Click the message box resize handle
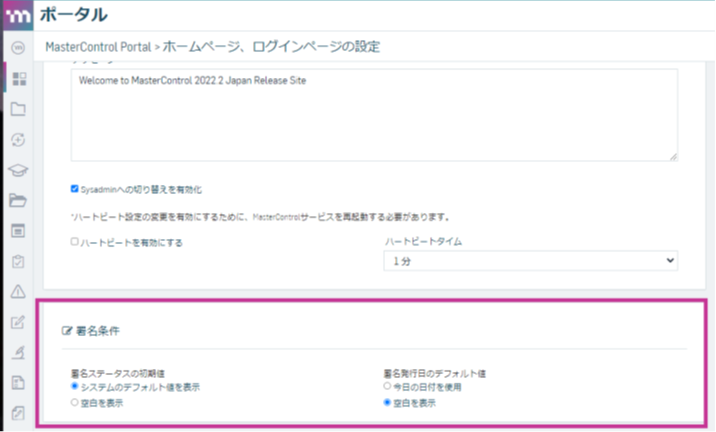This screenshot has height=432, width=716. 674,157
